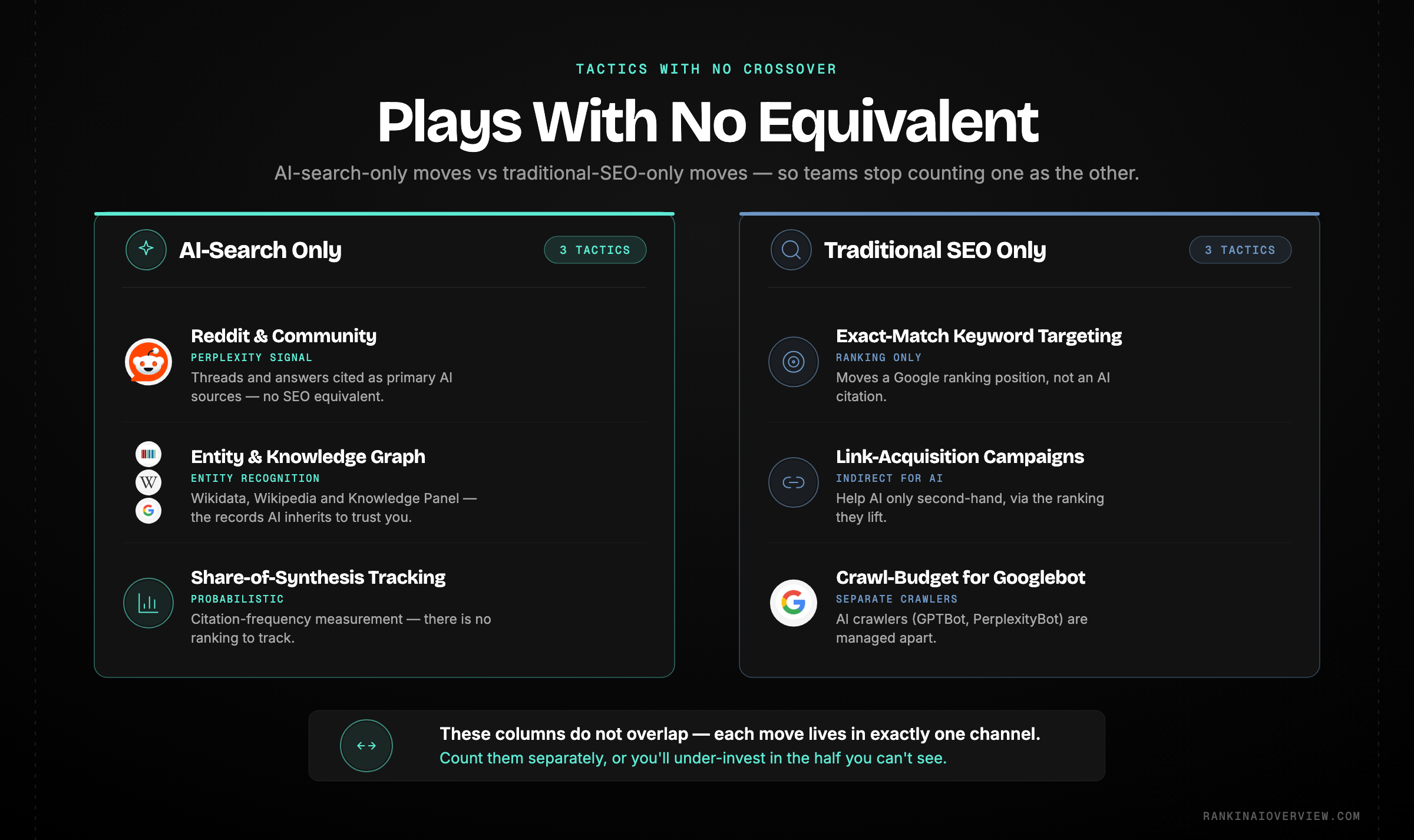The height and width of the screenshot is (840, 1414).
Task: Click the Crawl-Budget for Googlebot title
Action: (961, 577)
